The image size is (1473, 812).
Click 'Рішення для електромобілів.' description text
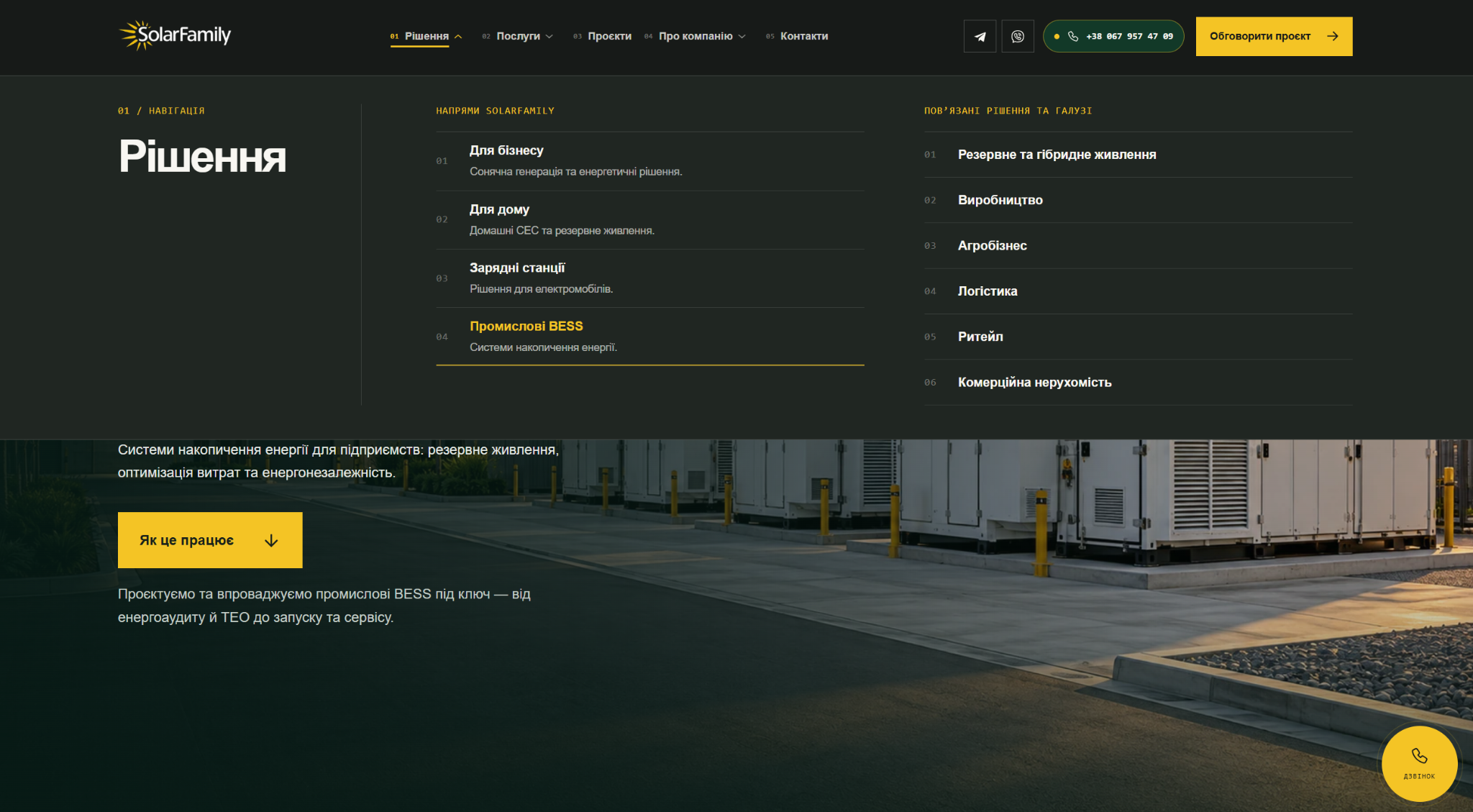click(541, 289)
